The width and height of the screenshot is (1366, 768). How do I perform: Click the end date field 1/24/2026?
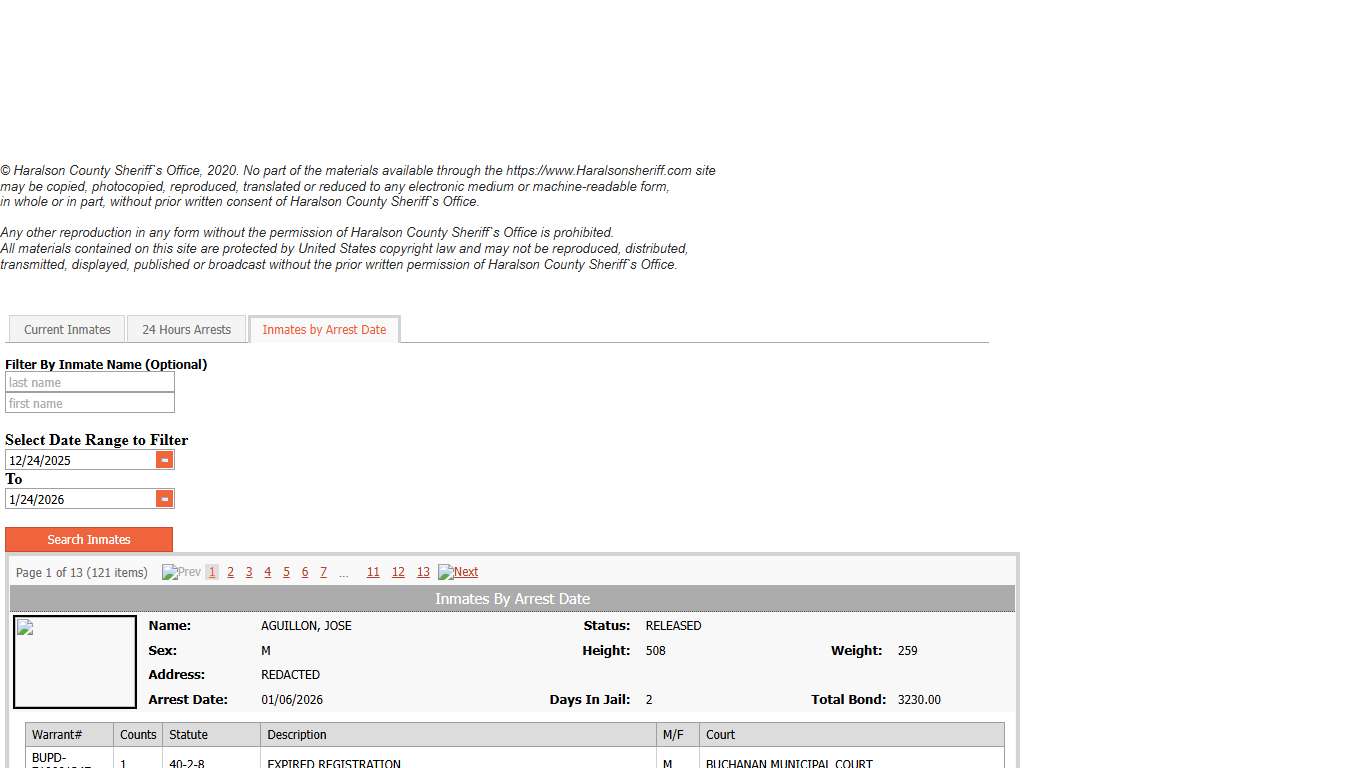click(80, 499)
